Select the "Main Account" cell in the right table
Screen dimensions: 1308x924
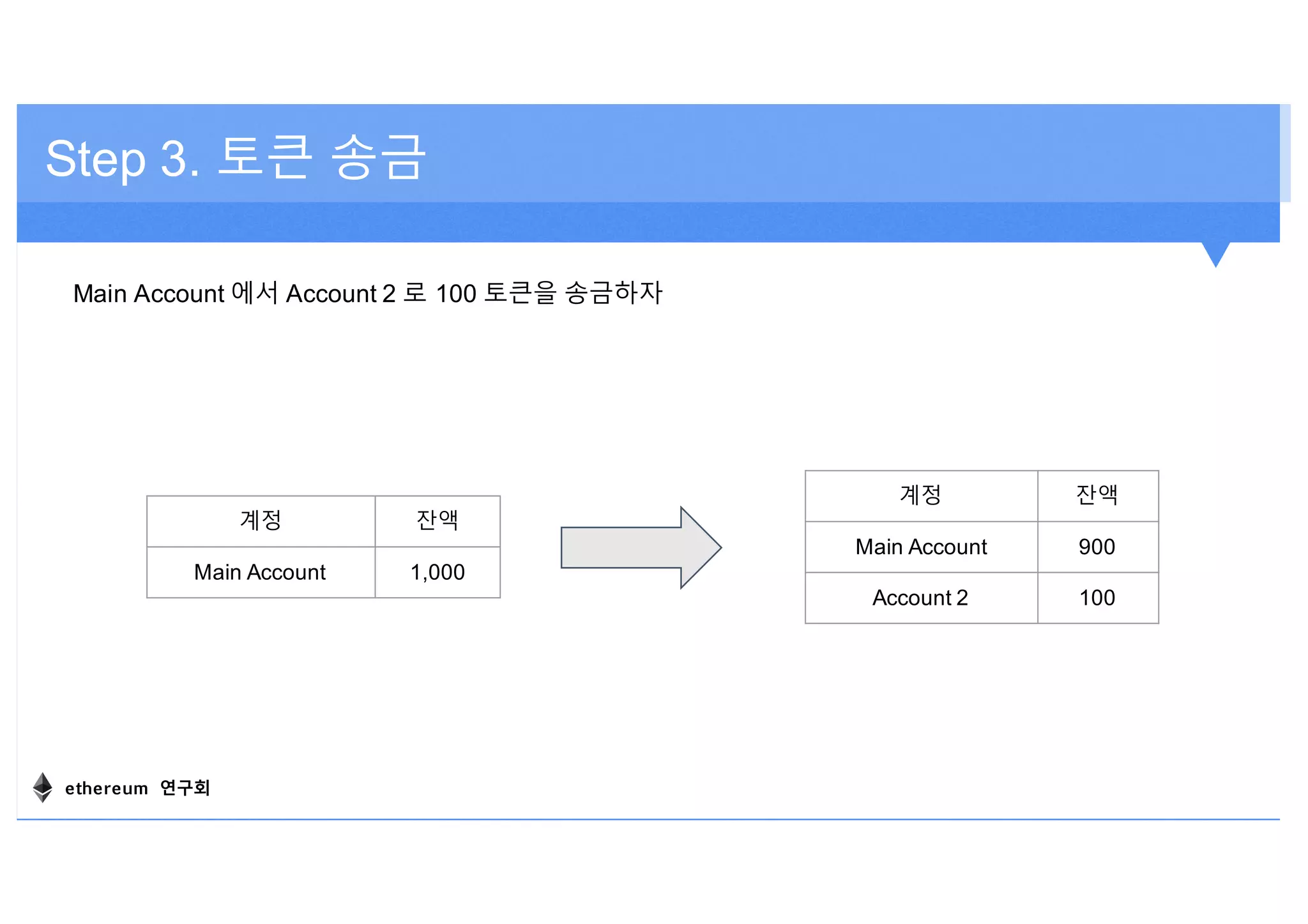pos(921,547)
